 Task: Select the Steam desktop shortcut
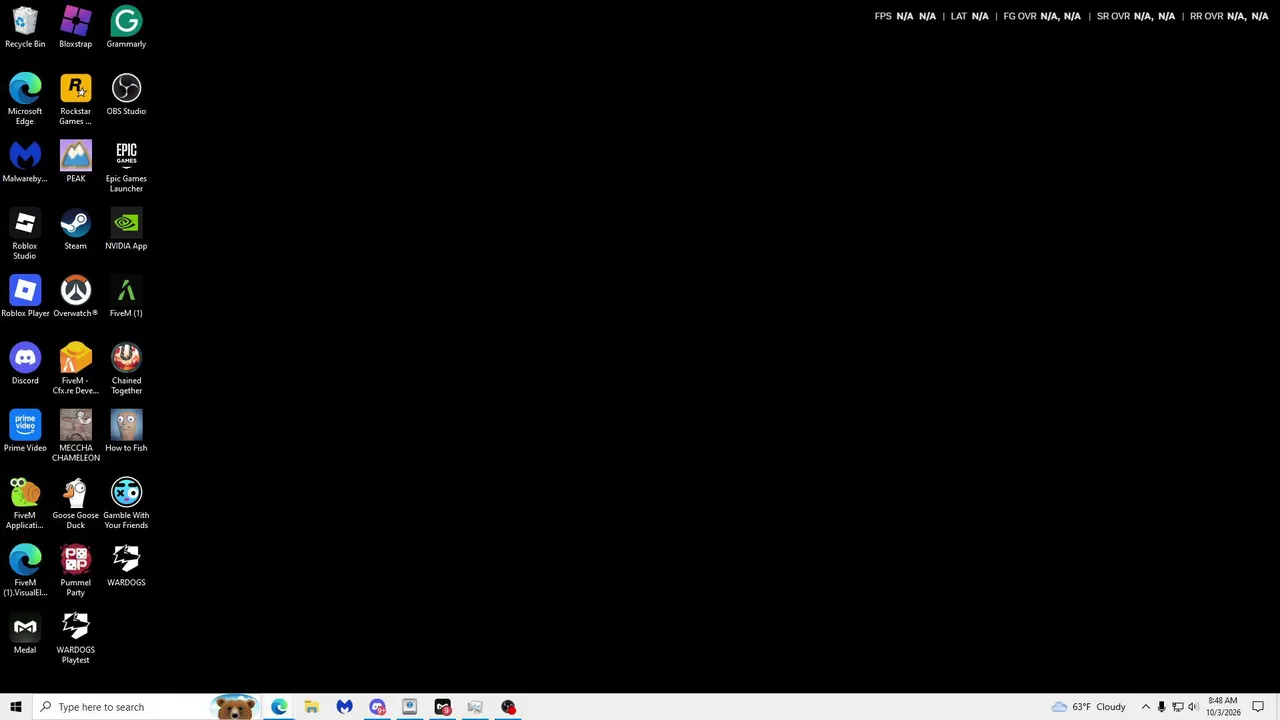(x=75, y=230)
